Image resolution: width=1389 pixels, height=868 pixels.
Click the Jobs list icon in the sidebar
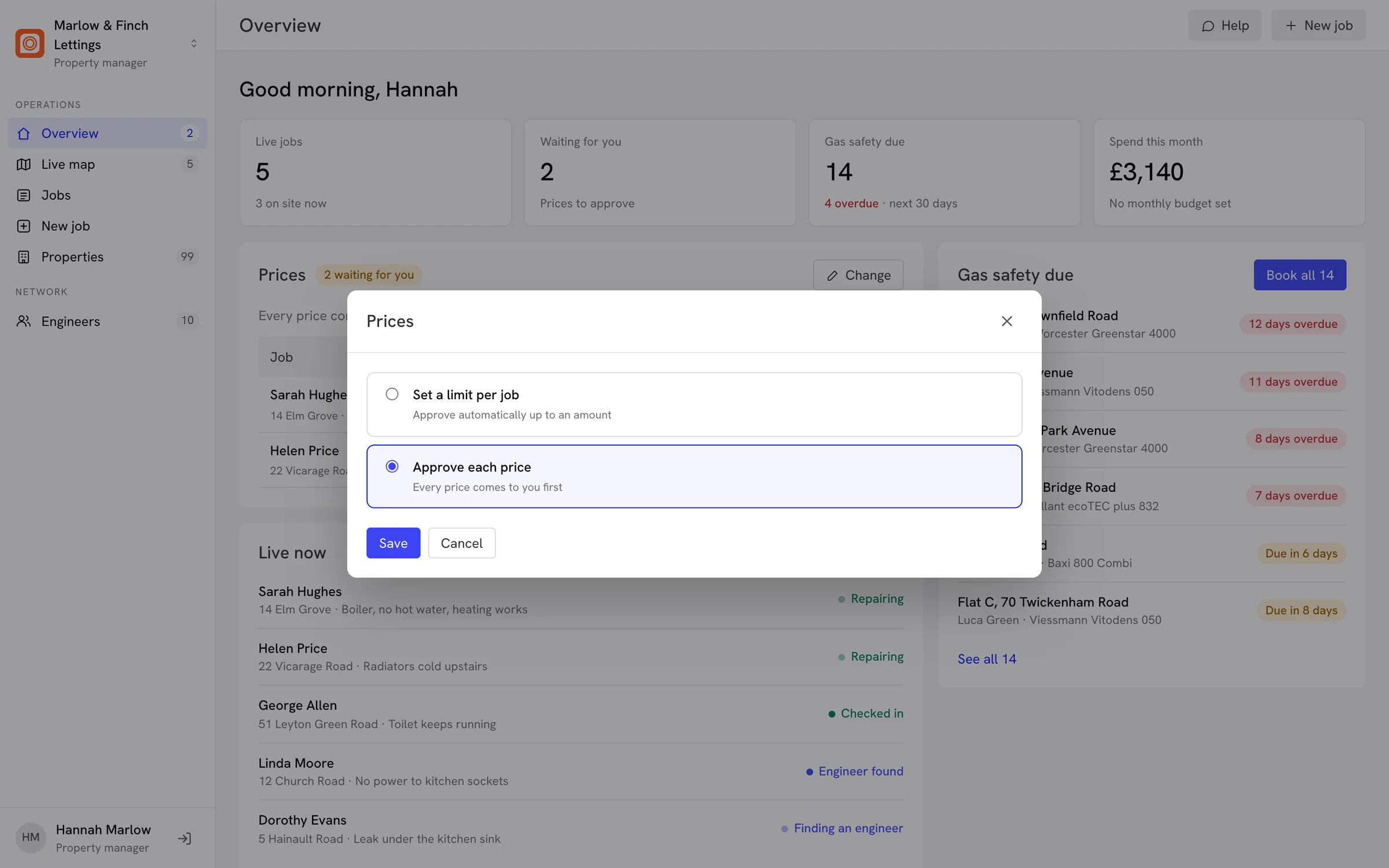point(24,195)
